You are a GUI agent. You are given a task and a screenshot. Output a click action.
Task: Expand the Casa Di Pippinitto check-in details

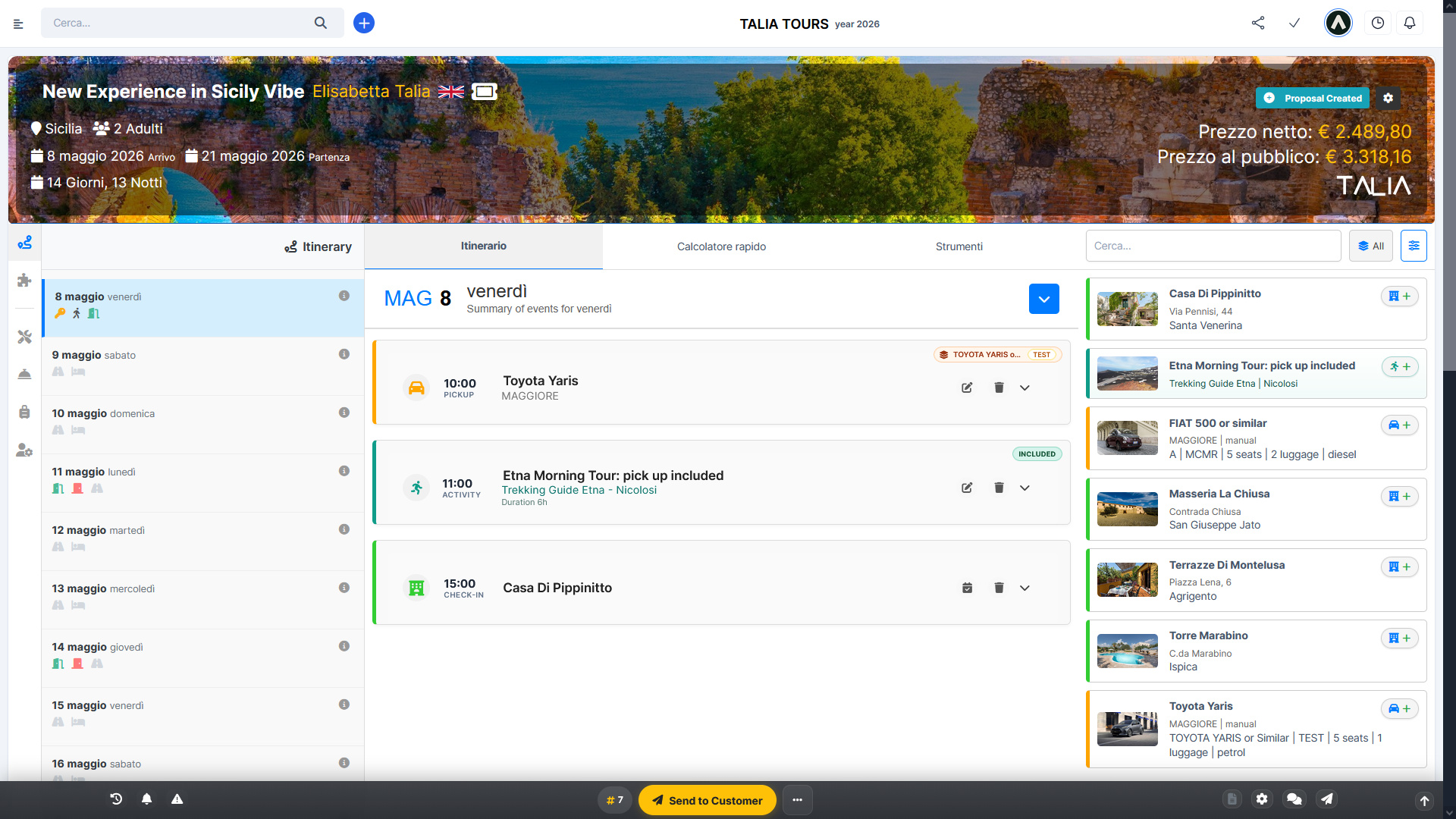pos(1025,588)
